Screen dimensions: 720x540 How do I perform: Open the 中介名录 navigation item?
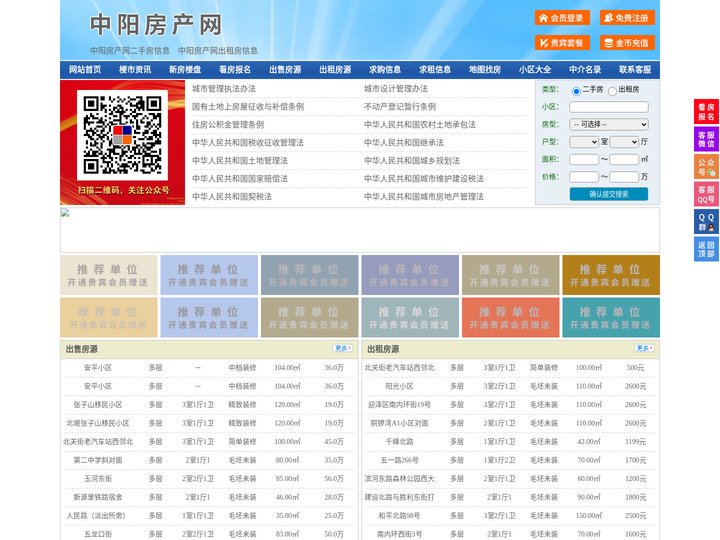[x=585, y=70]
